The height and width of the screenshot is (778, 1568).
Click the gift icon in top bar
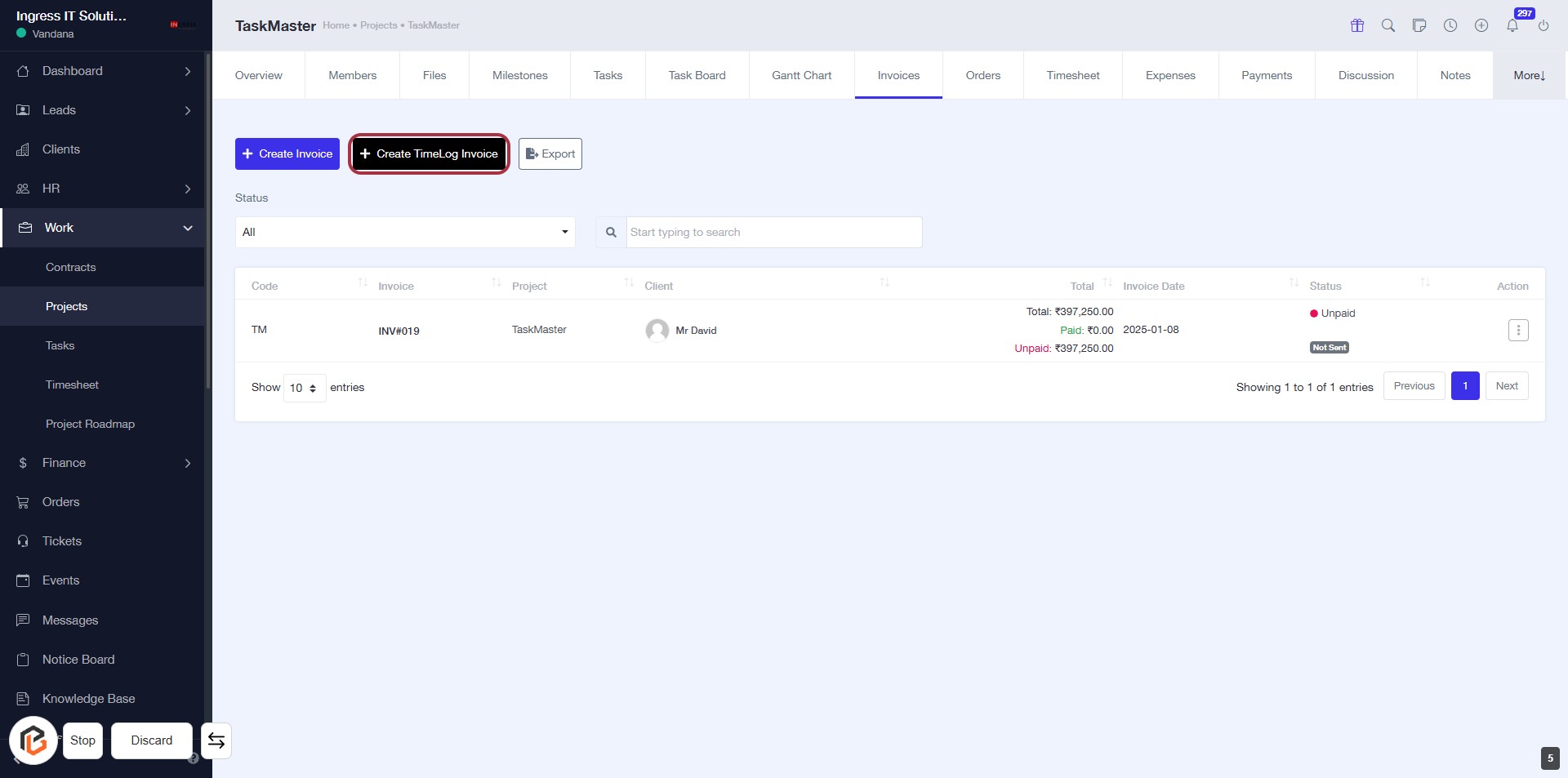1356,25
